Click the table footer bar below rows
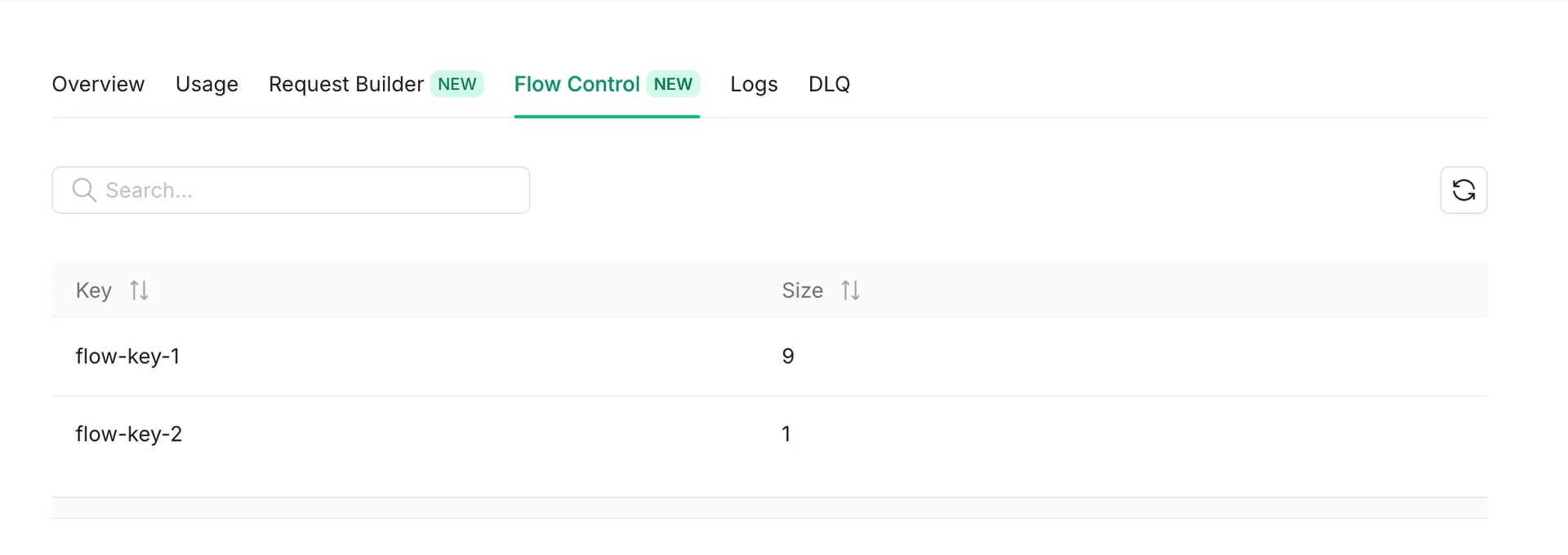Image resolution: width=1568 pixels, height=555 pixels. (x=769, y=508)
